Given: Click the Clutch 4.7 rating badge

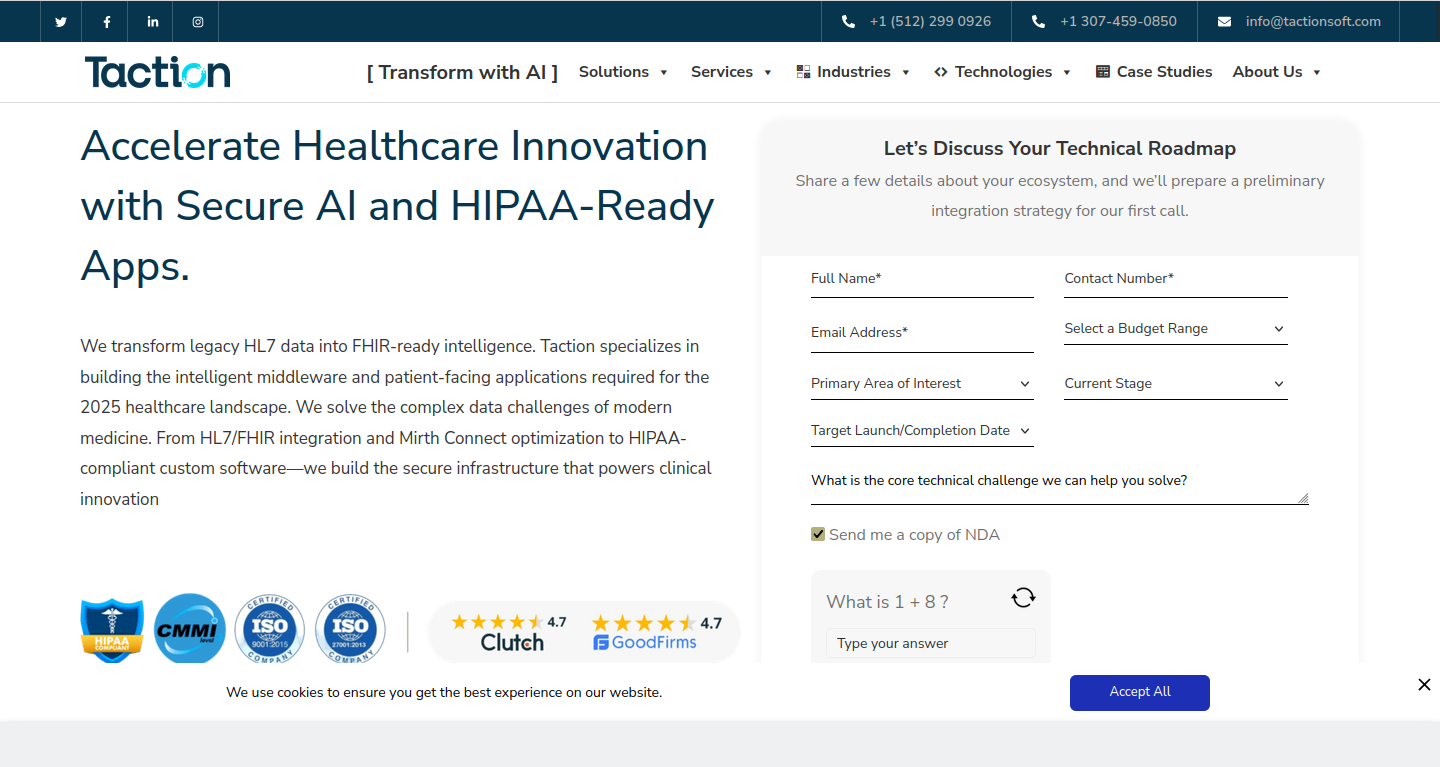Looking at the screenshot, I should pyautogui.click(x=509, y=632).
